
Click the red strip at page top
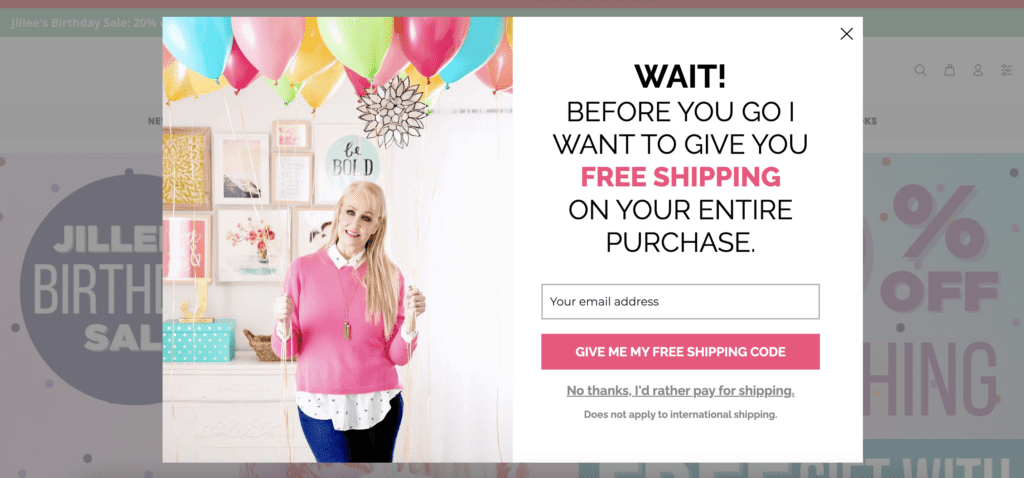tap(512, 4)
